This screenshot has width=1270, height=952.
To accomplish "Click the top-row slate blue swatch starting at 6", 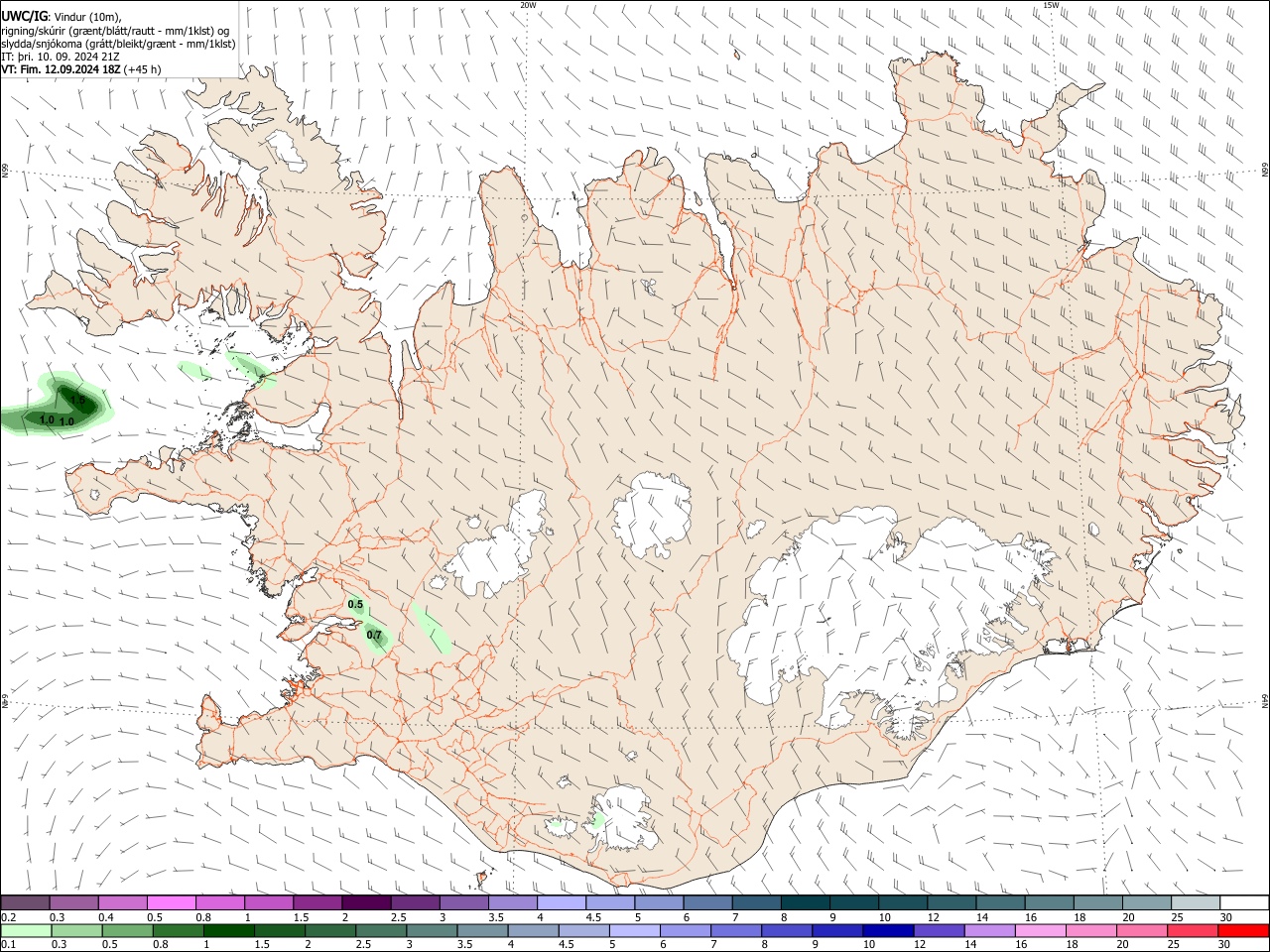I will point(707,902).
